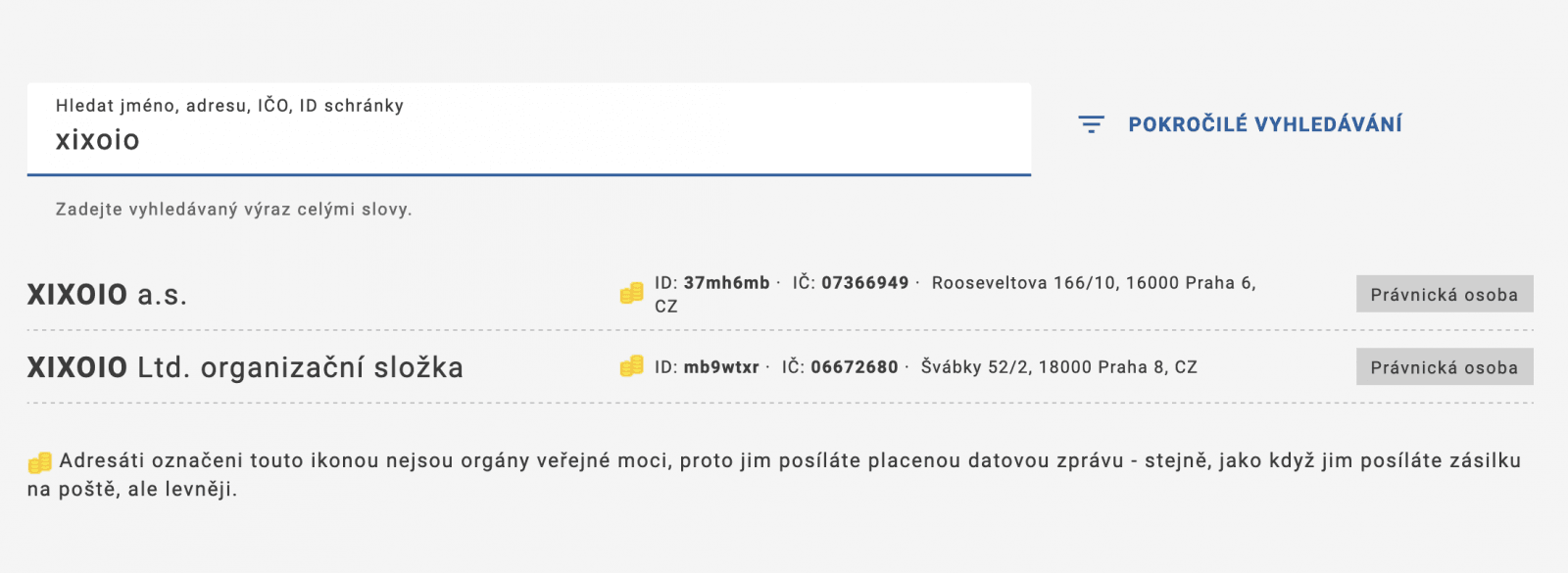1568x573 pixels.
Task: Click the Právnická osoba badge for XIXOIO a.s.
Action: pyautogui.click(x=1443, y=293)
